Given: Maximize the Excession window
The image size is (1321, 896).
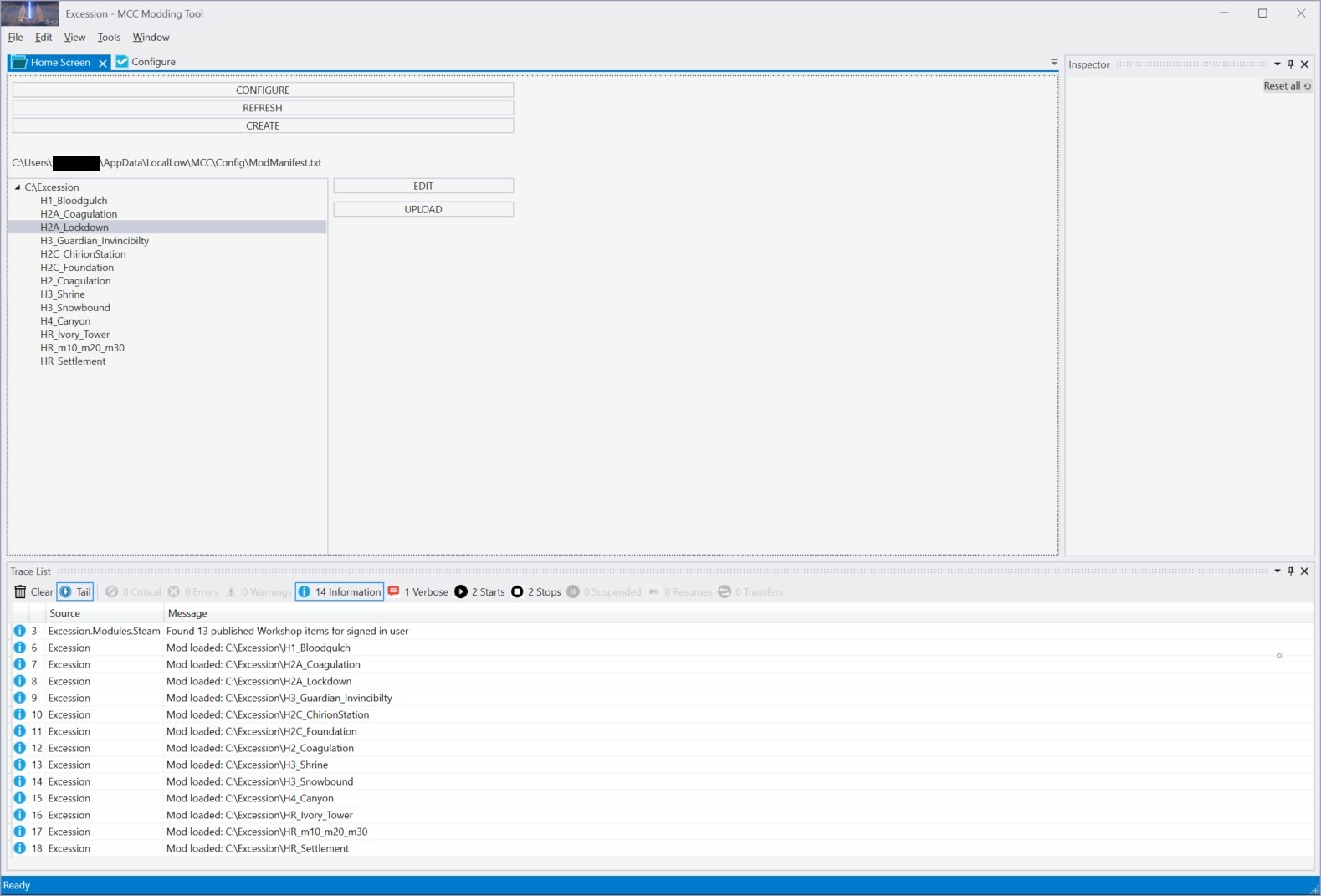Looking at the screenshot, I should (1262, 13).
